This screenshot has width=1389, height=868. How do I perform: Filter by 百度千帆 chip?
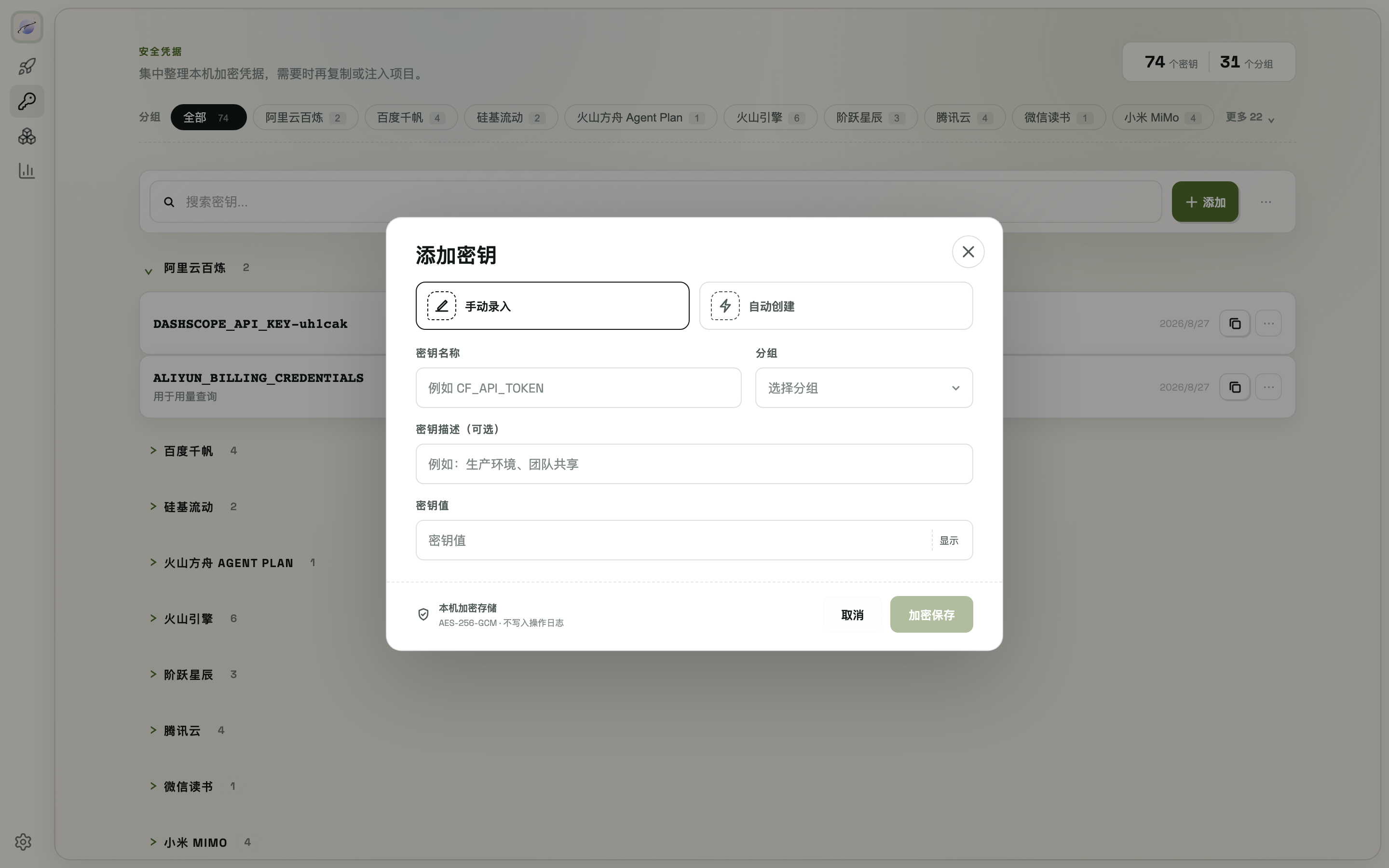point(411,117)
